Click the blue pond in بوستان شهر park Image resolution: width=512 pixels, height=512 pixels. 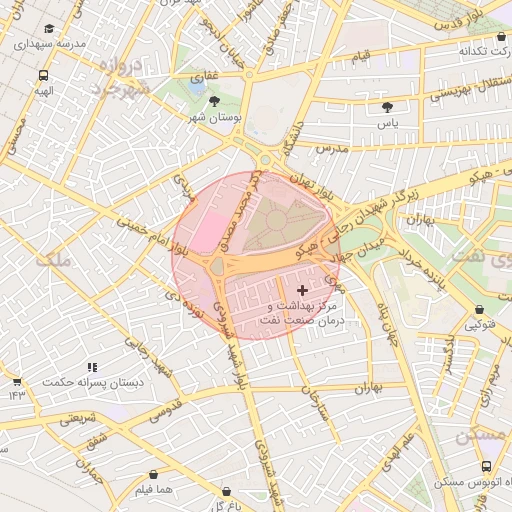pyautogui.click(x=197, y=86)
